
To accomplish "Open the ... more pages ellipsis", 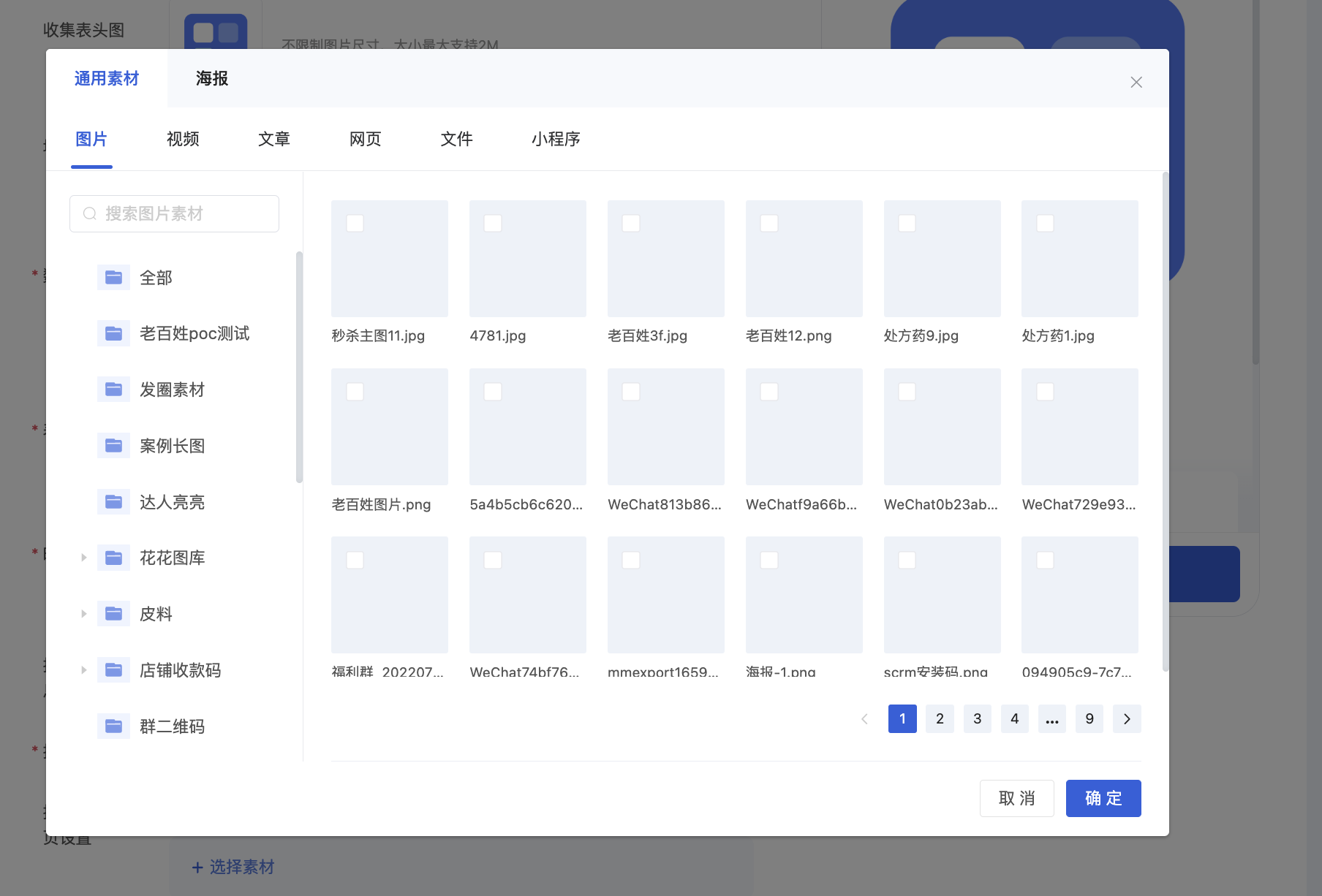I will tap(1052, 719).
